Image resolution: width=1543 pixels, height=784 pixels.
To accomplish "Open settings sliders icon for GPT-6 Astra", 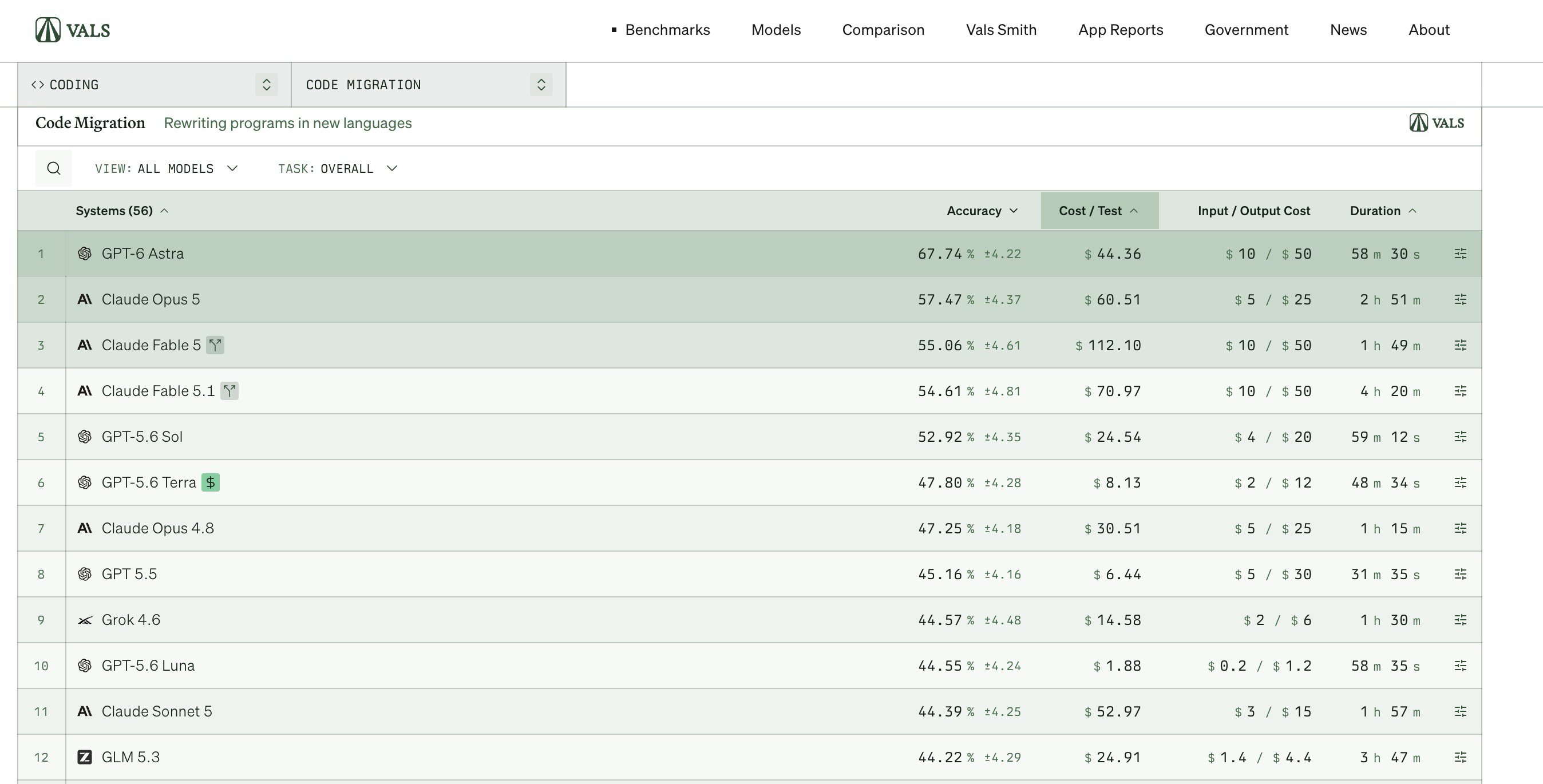I will coord(1461,254).
